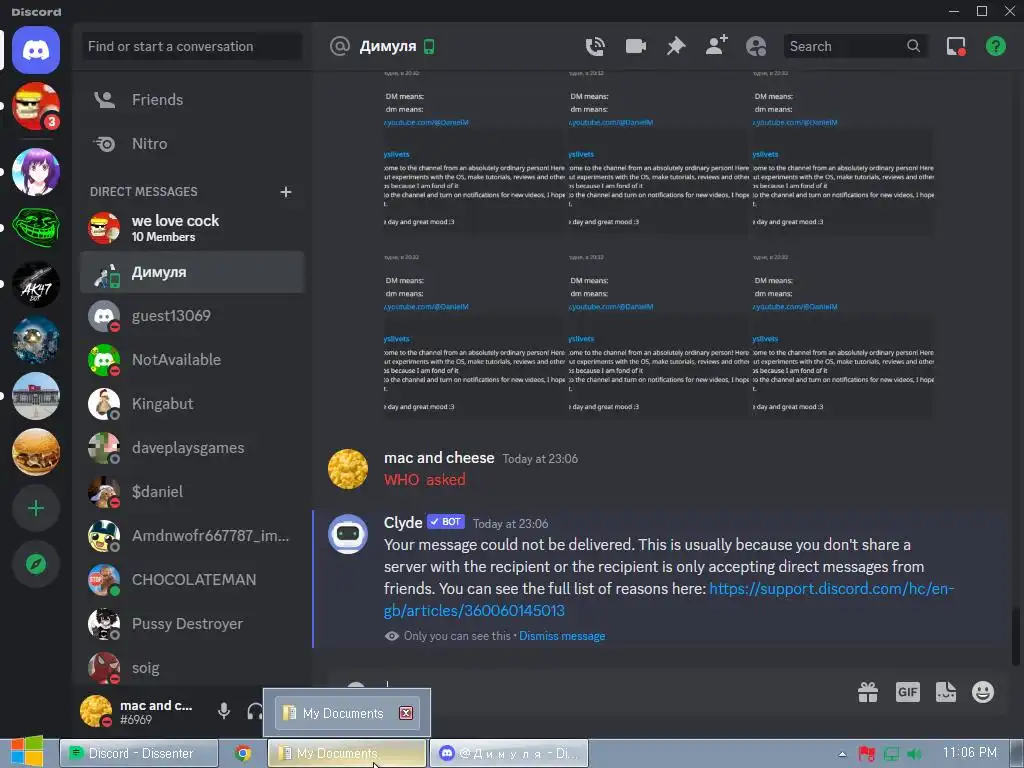1024x768 pixels.
Task: Open DM with soig
Action: click(192, 667)
